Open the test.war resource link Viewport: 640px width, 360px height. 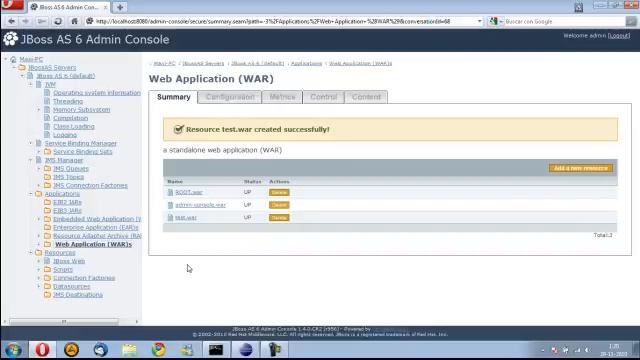point(186,218)
